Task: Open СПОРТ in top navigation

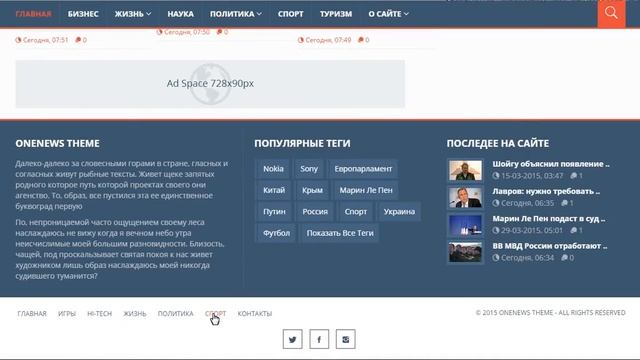Action: pos(291,14)
